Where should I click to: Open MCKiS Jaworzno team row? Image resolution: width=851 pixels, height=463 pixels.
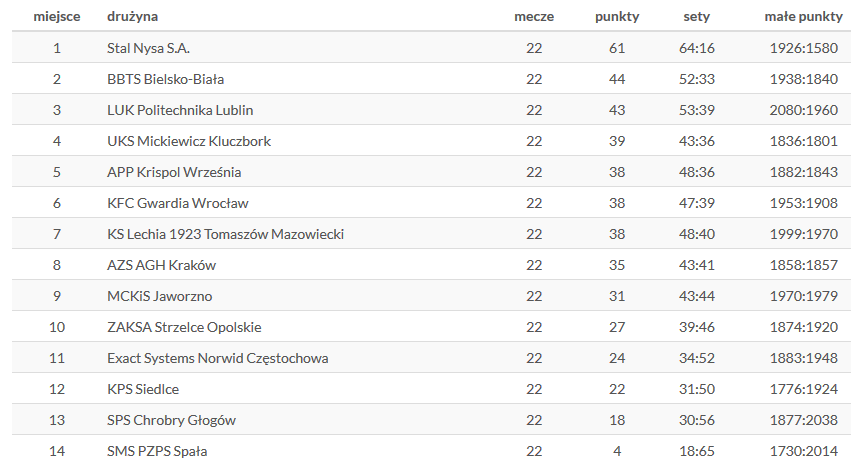[160, 296]
